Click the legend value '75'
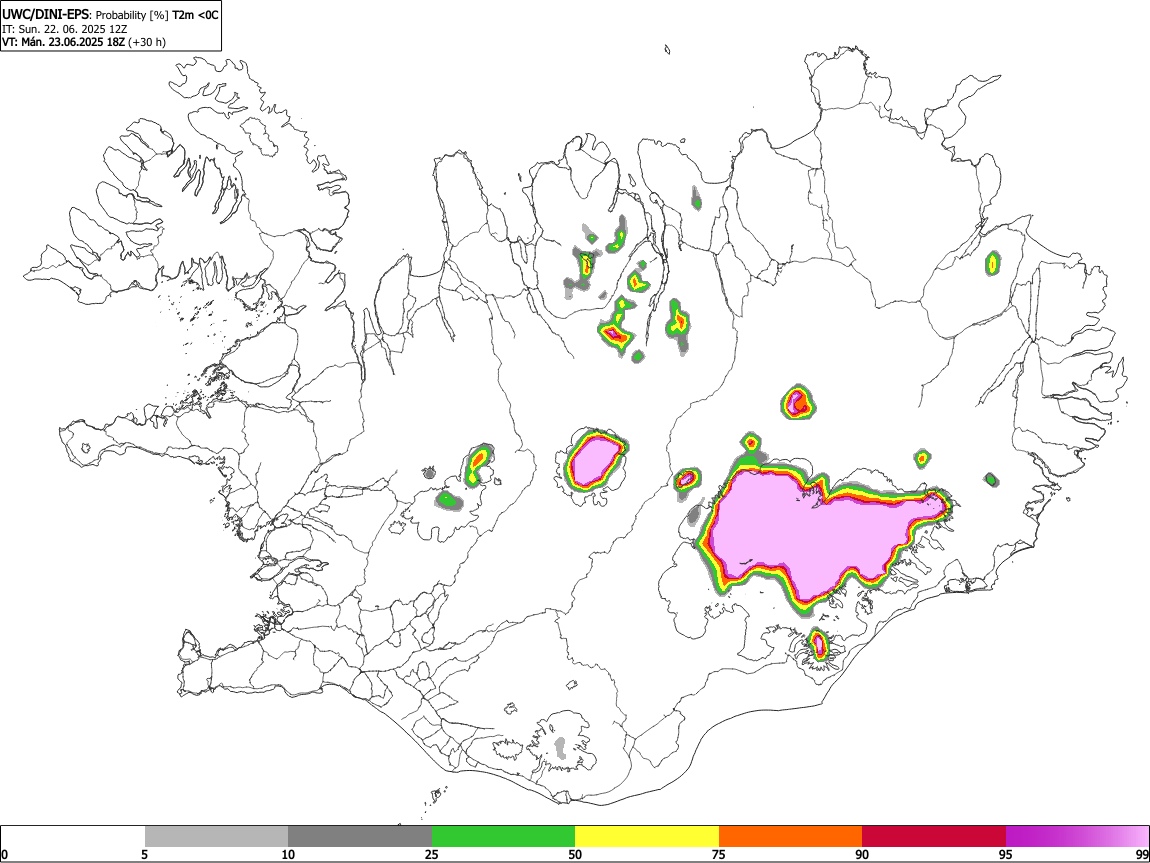This screenshot has width=1150, height=863. (x=719, y=855)
